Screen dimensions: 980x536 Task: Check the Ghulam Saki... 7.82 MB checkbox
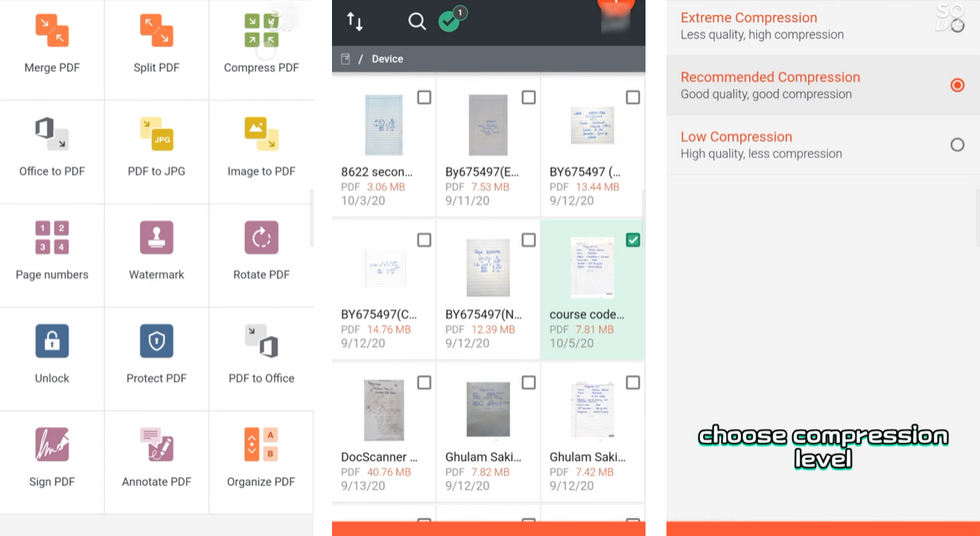528,382
